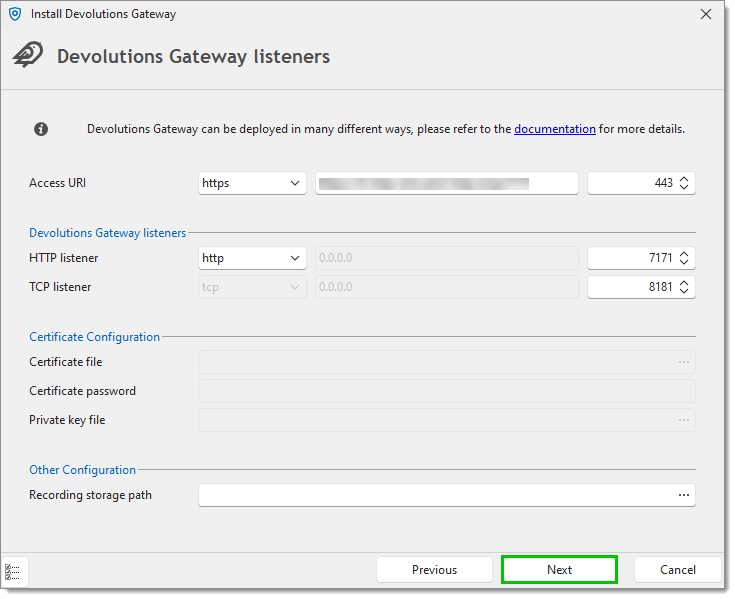Click the information icon beside the deployment note

[x=41, y=130]
